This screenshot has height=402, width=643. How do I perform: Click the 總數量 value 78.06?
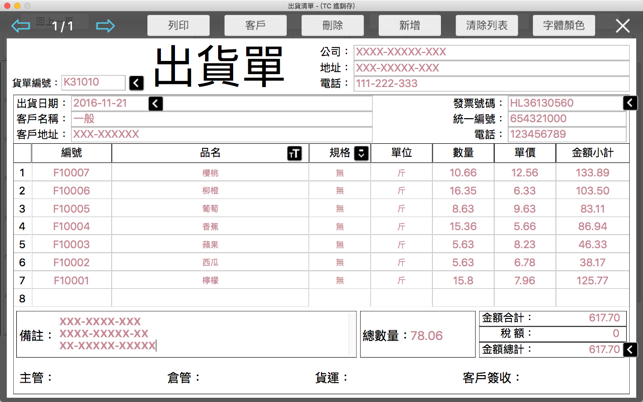tap(426, 336)
